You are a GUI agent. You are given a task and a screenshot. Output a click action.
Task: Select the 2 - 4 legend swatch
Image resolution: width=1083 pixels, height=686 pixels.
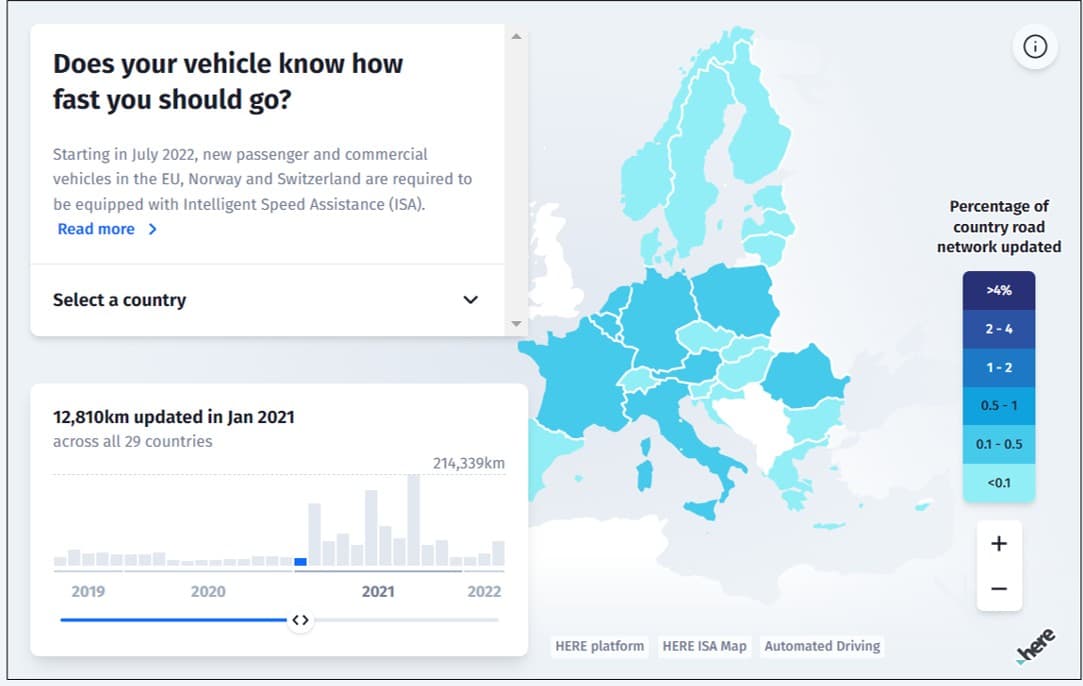pyautogui.click(x=999, y=329)
